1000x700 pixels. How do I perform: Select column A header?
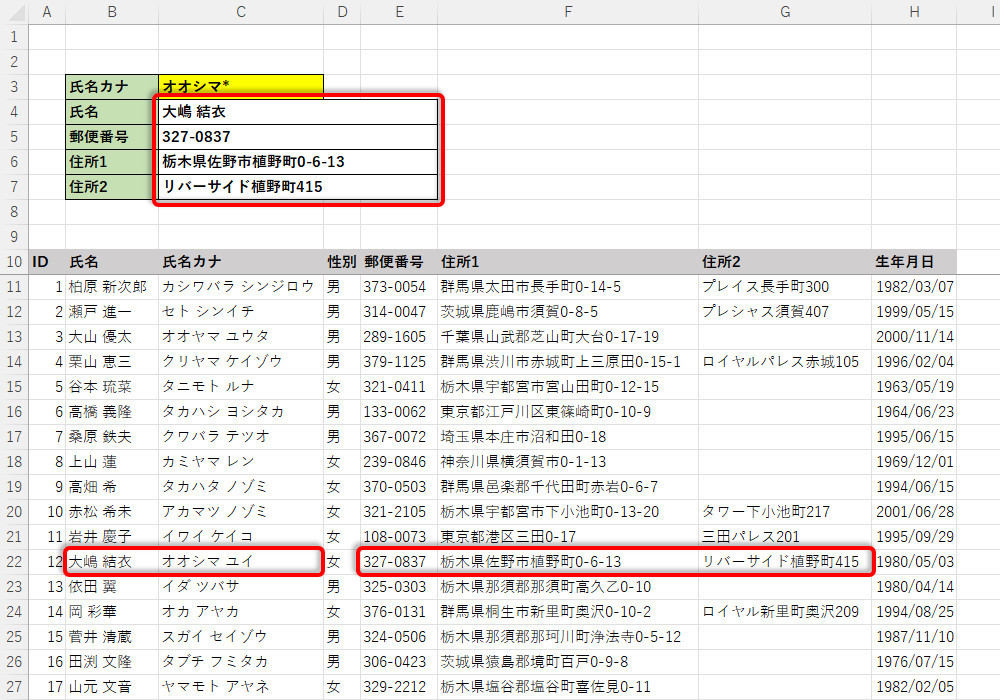coord(47,11)
